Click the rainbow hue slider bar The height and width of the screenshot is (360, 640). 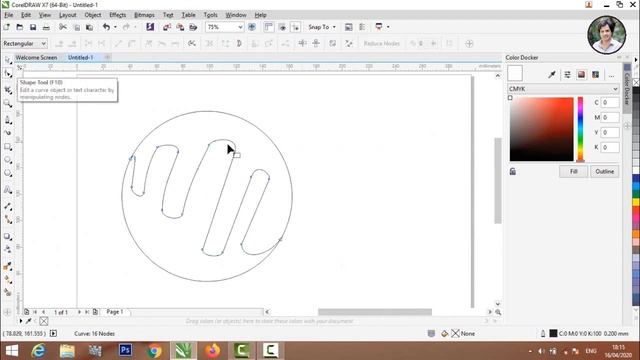[x=580, y=129]
